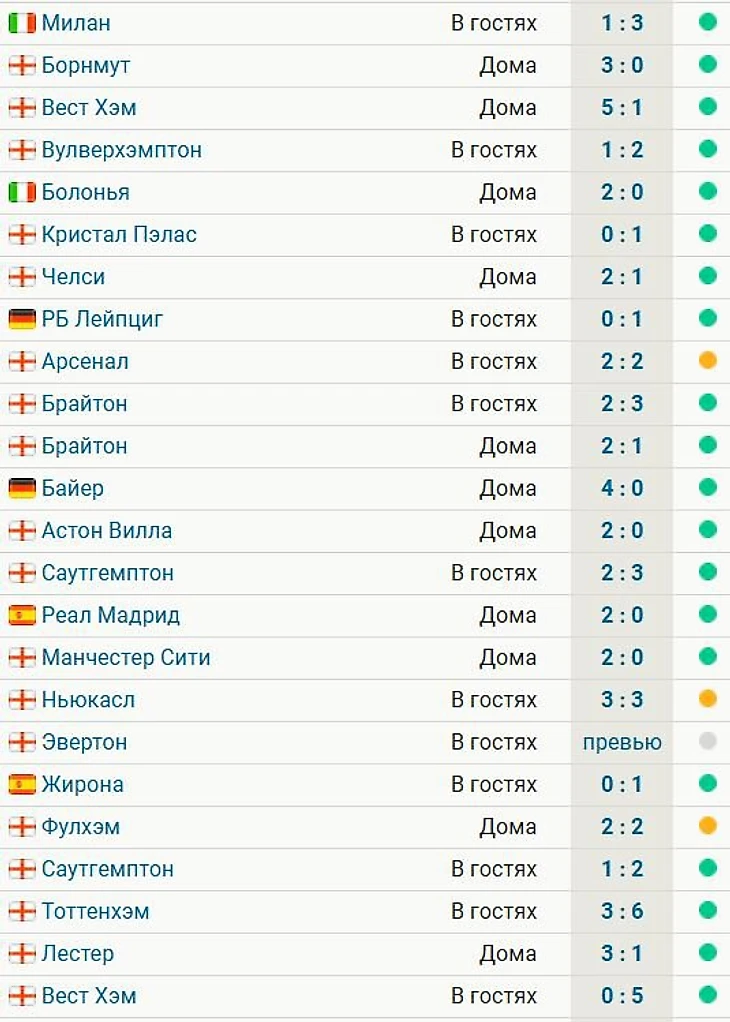Click the English flag beside Эвертон
The image size is (730, 1022).
point(21,742)
